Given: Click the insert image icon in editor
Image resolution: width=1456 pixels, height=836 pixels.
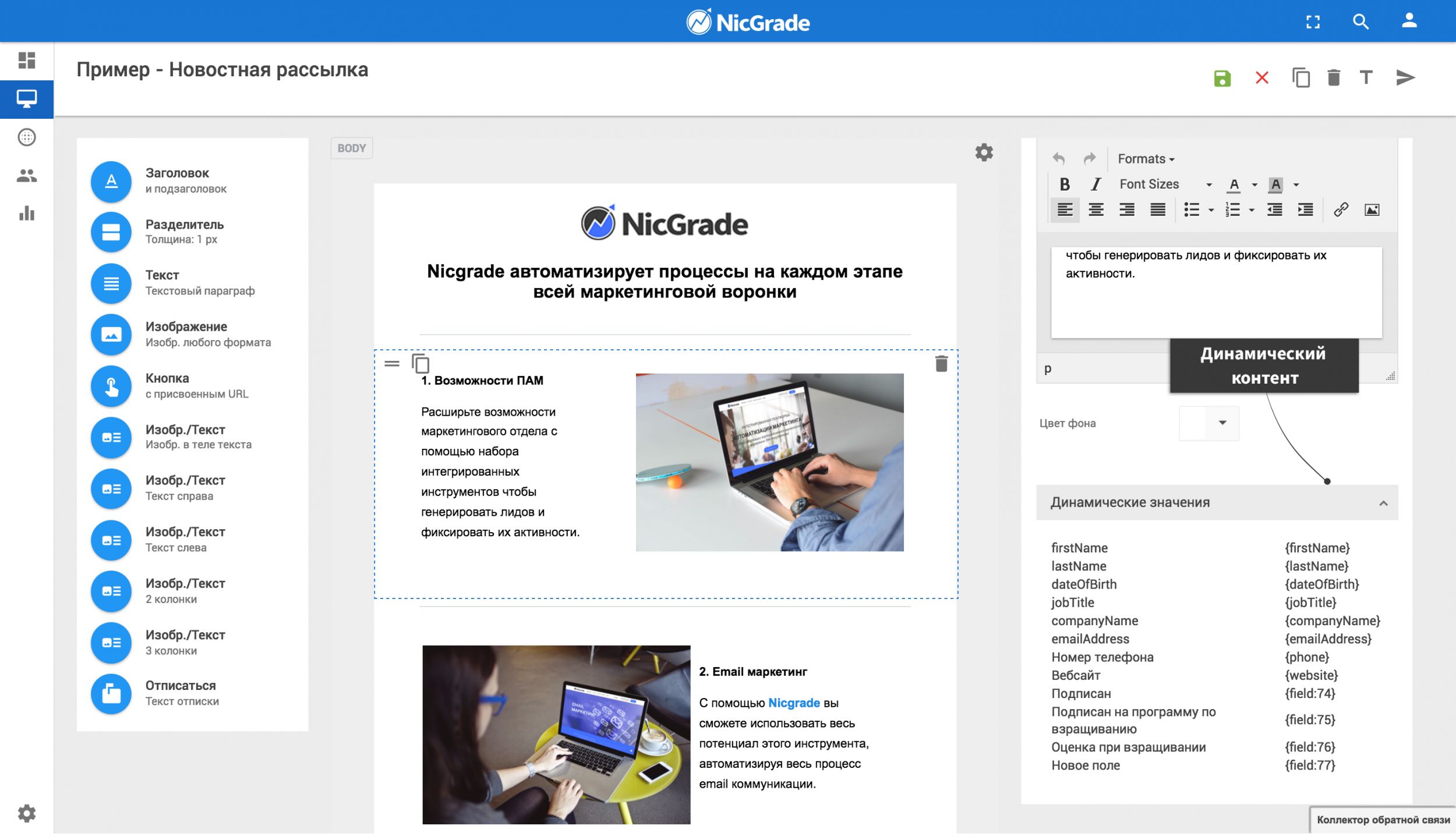Looking at the screenshot, I should click(1372, 210).
